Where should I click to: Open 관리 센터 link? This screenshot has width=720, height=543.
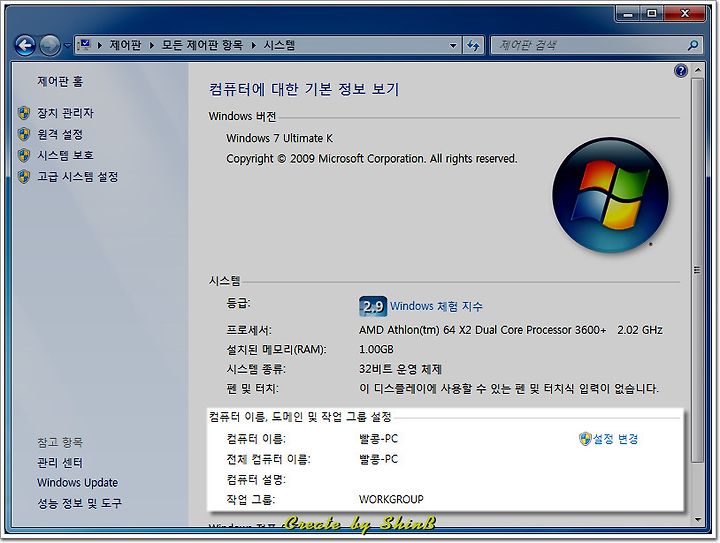[60, 463]
